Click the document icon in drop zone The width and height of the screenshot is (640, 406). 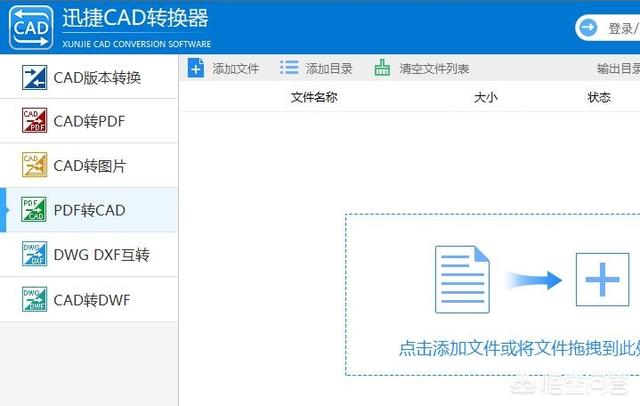(x=462, y=280)
